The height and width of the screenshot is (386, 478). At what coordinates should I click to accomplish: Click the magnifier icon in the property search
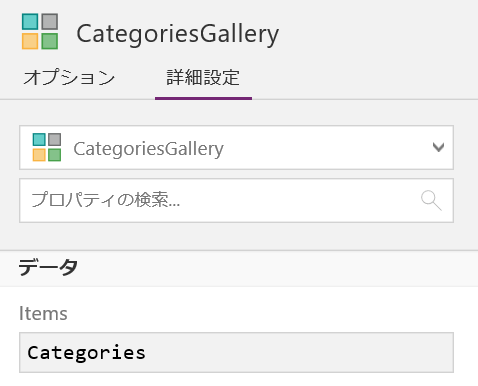(x=431, y=201)
